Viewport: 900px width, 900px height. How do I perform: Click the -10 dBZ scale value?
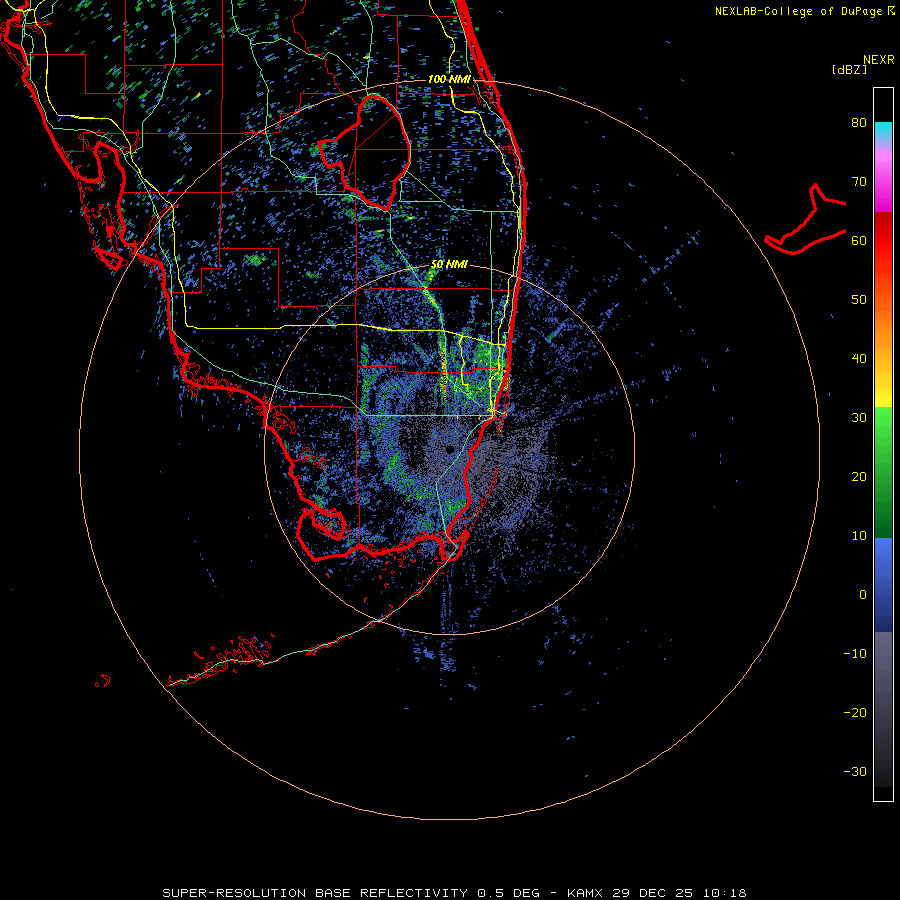click(x=855, y=654)
